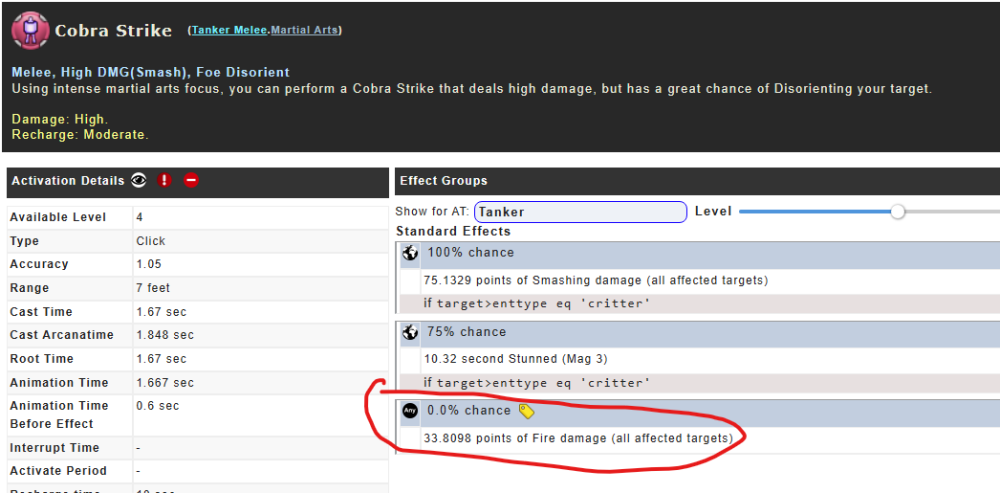1000x493 pixels.
Task: Click the black Any icon on 0.0% chance
Action: (x=410, y=411)
